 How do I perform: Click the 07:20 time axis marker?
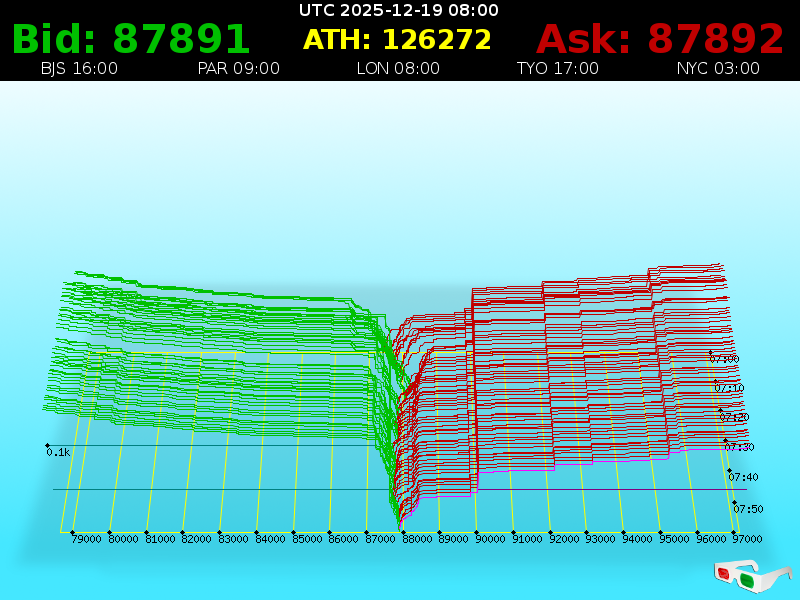coord(734,417)
